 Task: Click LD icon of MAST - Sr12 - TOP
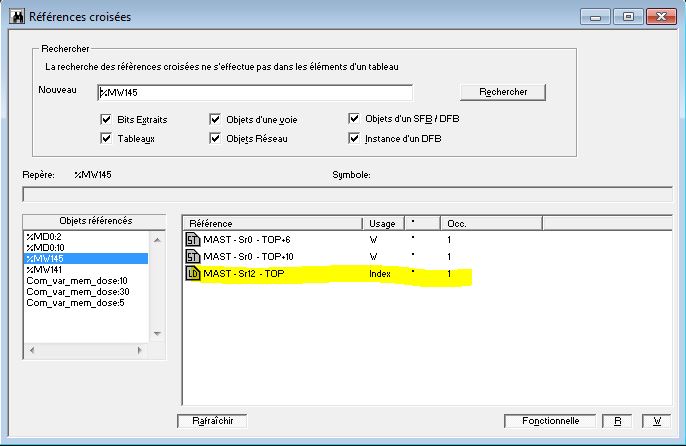tap(193, 273)
